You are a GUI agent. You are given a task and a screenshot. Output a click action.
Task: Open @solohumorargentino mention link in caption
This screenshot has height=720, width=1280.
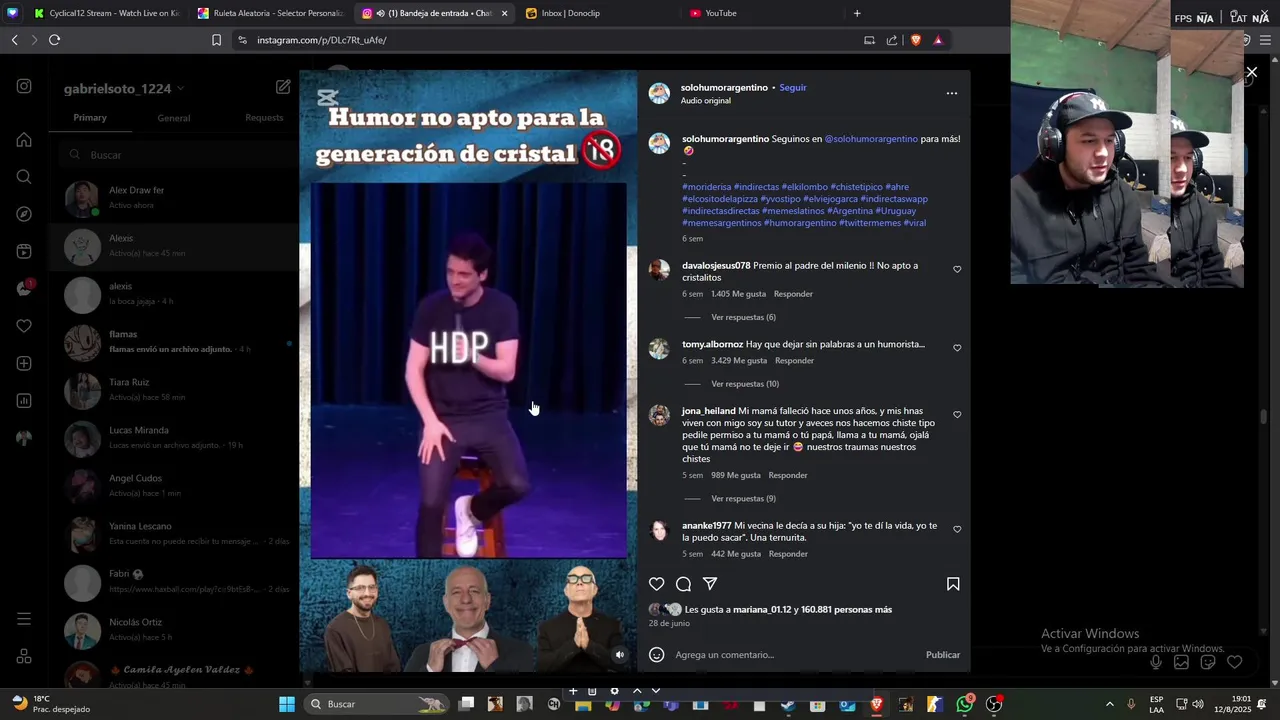871,139
